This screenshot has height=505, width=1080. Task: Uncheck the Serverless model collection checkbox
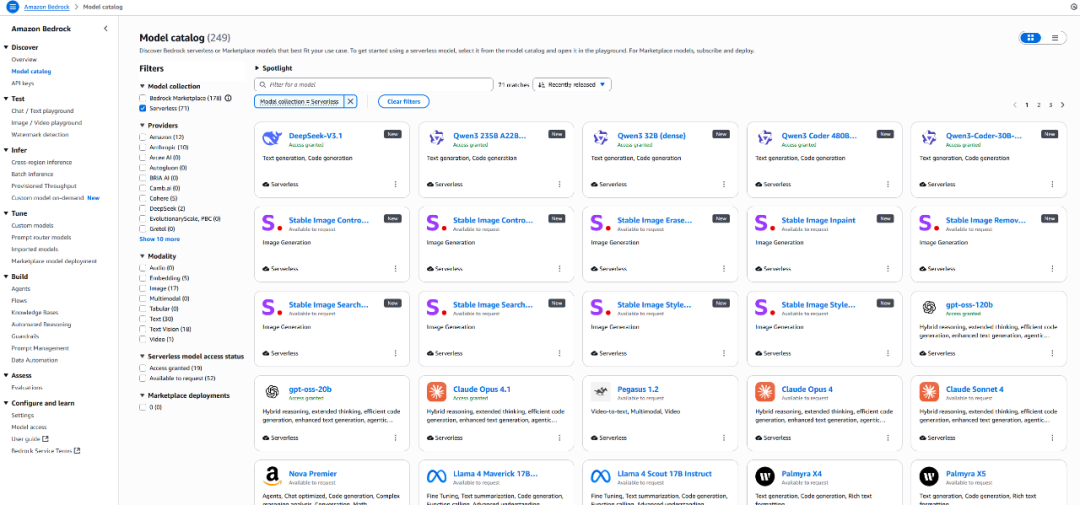pyautogui.click(x=143, y=108)
